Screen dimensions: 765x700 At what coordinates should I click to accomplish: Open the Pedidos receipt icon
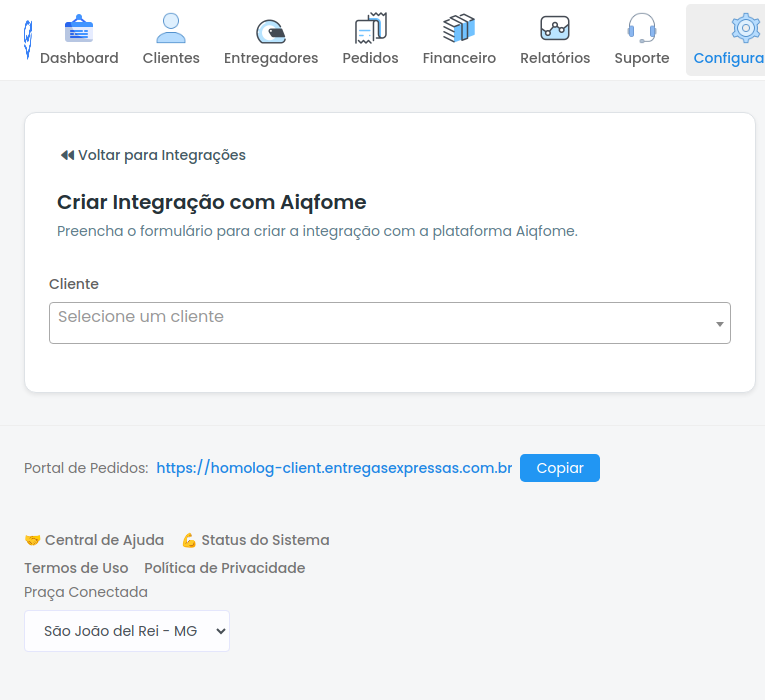point(370,28)
